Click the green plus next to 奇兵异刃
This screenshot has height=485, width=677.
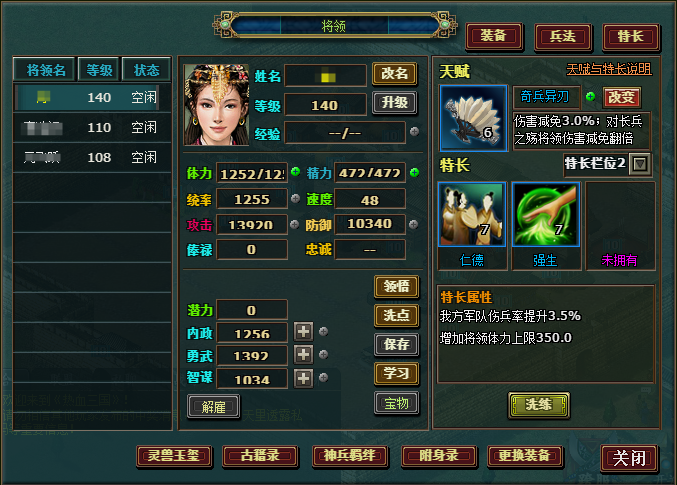(x=590, y=96)
